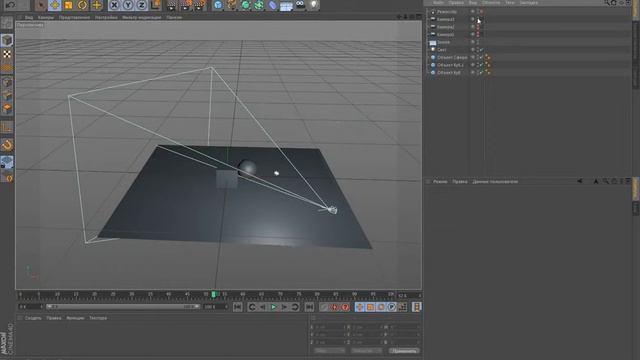Add a light from the toolbar

coord(313,5)
